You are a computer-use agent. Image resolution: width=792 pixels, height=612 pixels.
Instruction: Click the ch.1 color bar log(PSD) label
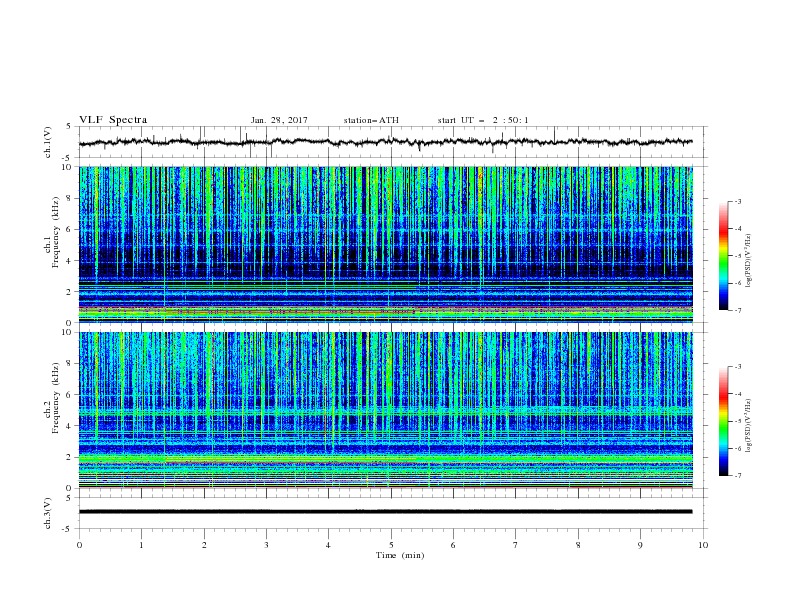point(748,261)
